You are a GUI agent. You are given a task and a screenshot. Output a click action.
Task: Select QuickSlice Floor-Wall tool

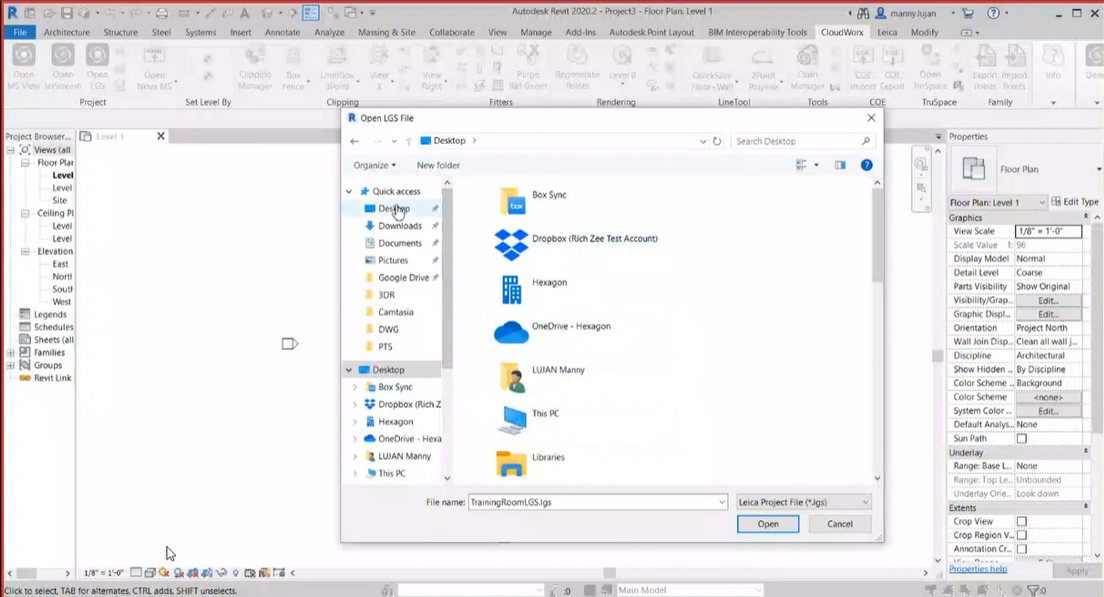coord(712,67)
